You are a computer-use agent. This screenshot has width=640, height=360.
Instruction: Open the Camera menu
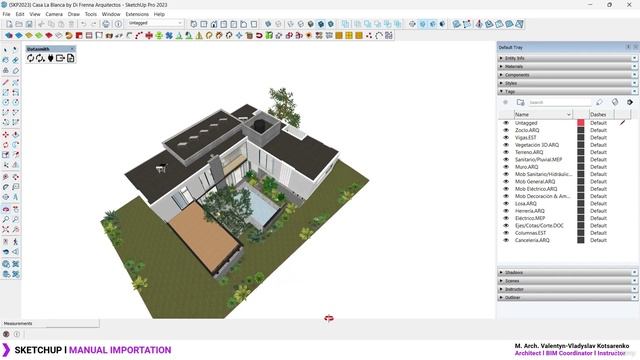click(x=54, y=14)
